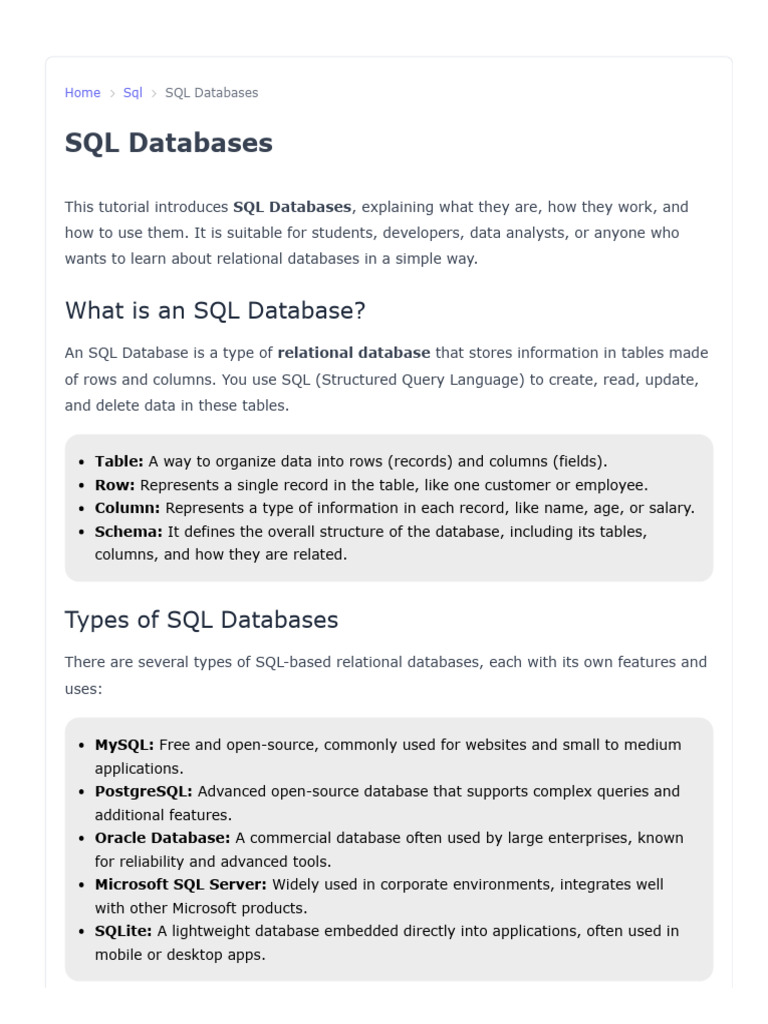The image size is (768, 1024).
Task: Go to the Sql breadcrumb link
Action: 133,93
